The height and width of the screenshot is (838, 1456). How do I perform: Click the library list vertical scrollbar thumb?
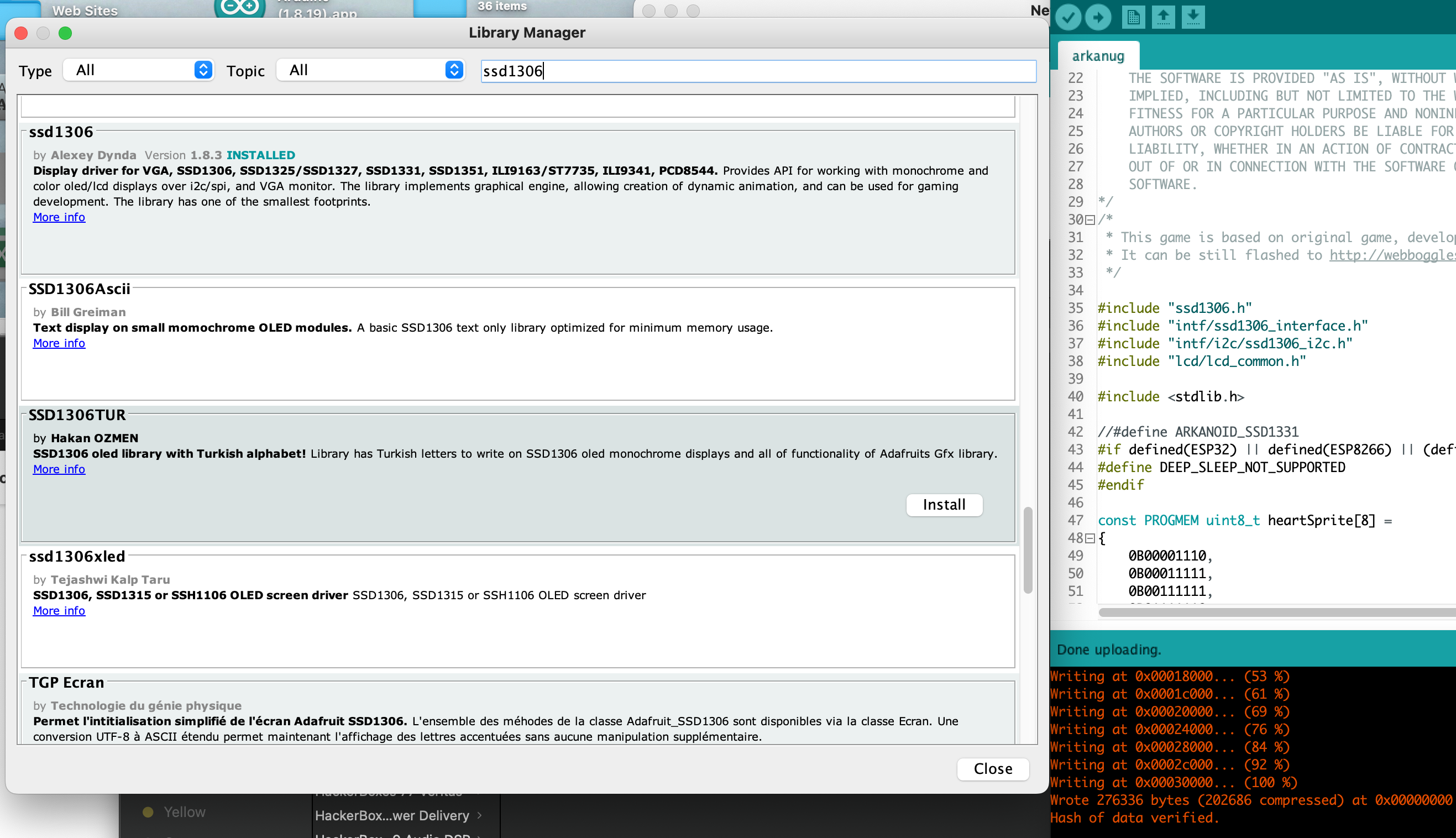tap(1028, 549)
